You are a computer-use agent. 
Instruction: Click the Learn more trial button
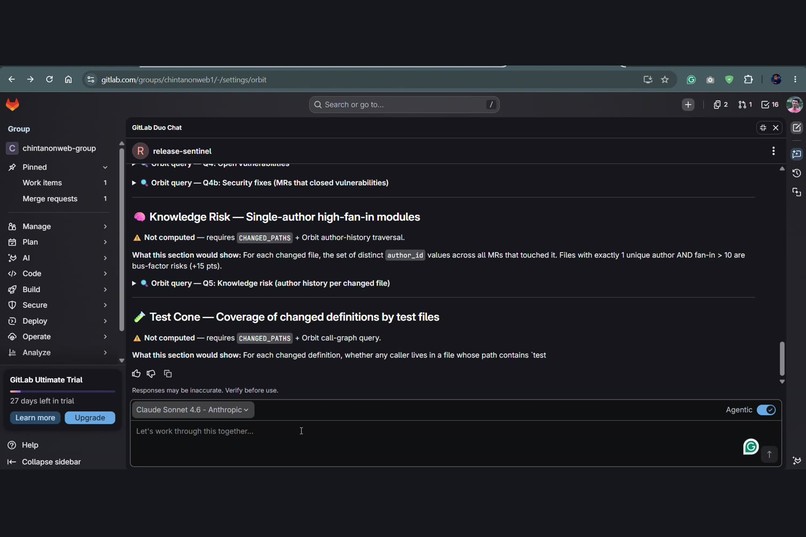tap(35, 418)
